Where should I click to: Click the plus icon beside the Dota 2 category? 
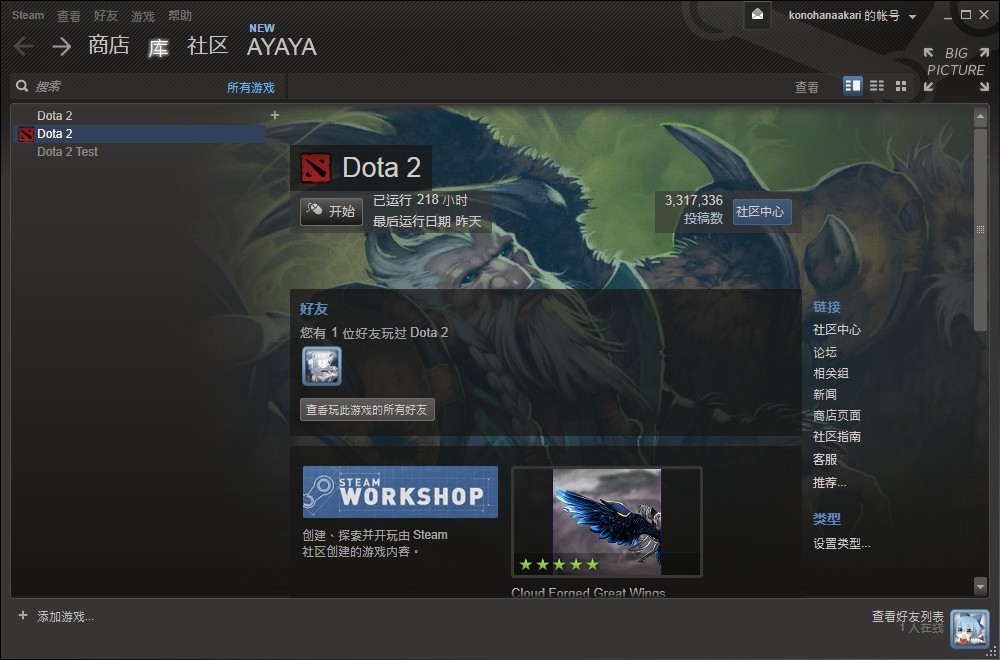tap(275, 115)
